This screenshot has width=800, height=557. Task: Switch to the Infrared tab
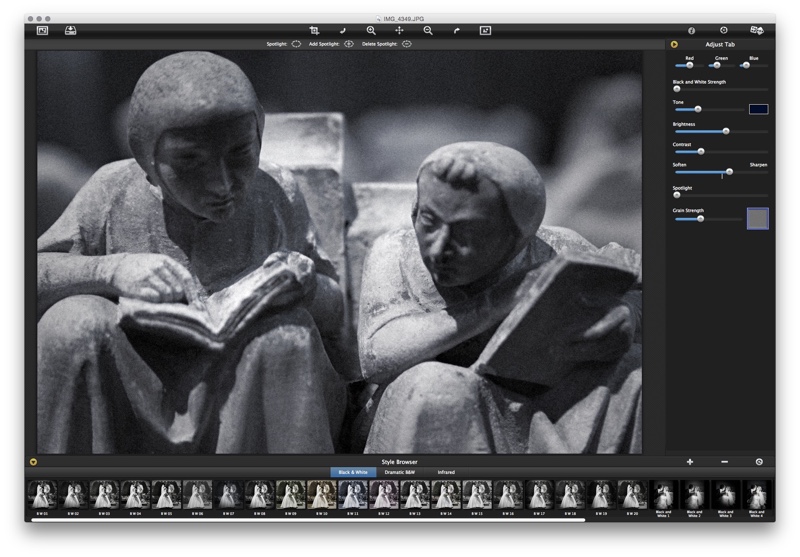(446, 472)
